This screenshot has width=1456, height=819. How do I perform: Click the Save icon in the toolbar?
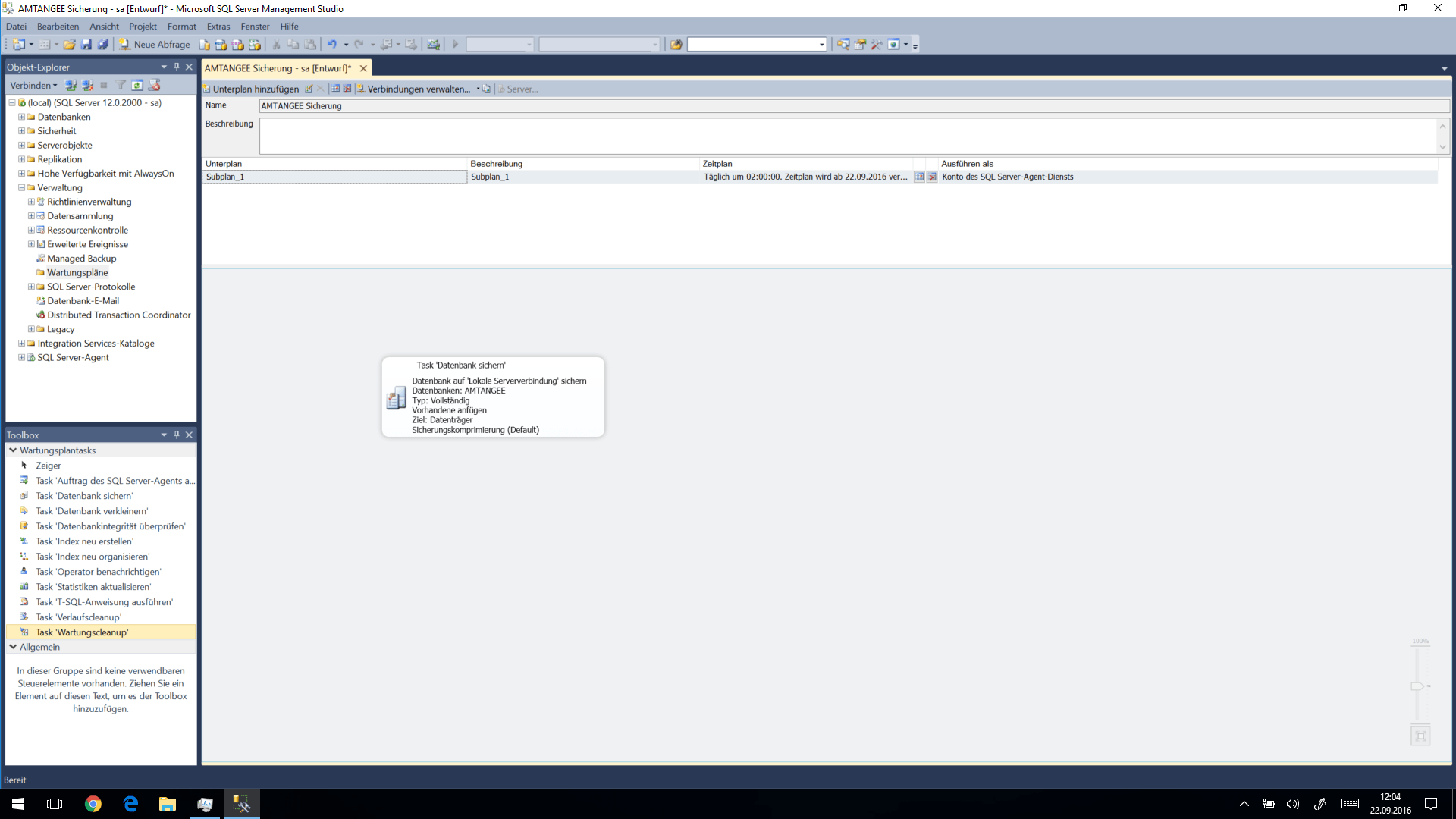click(86, 45)
